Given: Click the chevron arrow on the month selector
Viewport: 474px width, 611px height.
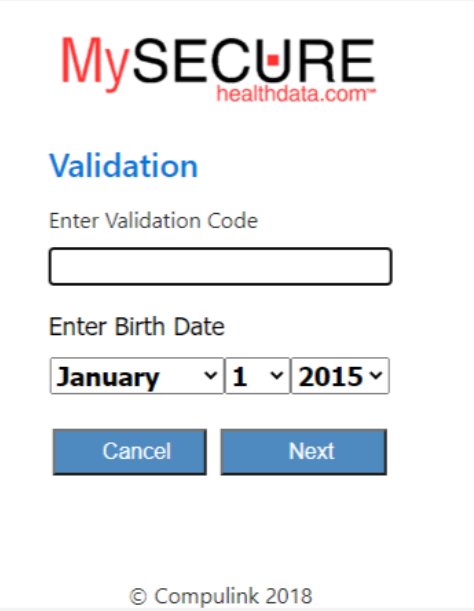Looking at the screenshot, I should [210, 375].
